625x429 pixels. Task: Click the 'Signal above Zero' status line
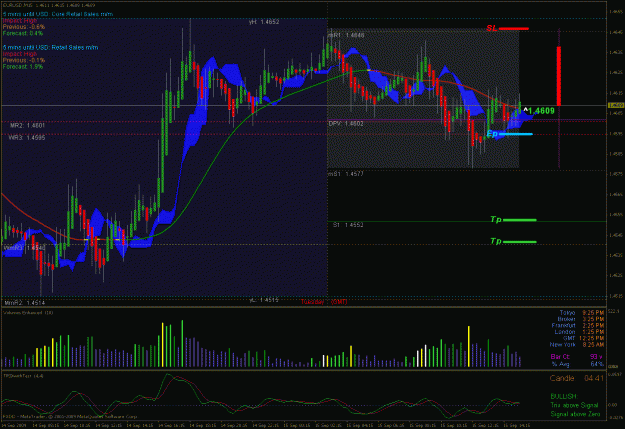pyautogui.click(x=575, y=414)
